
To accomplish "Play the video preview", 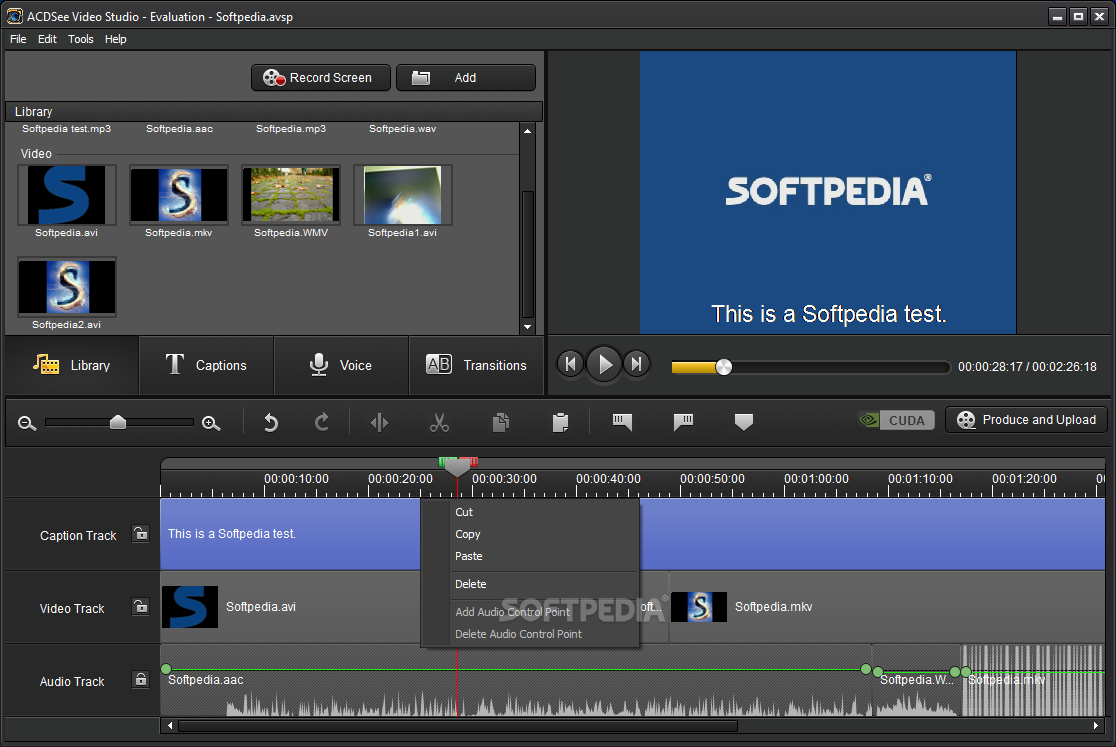I will tap(604, 365).
